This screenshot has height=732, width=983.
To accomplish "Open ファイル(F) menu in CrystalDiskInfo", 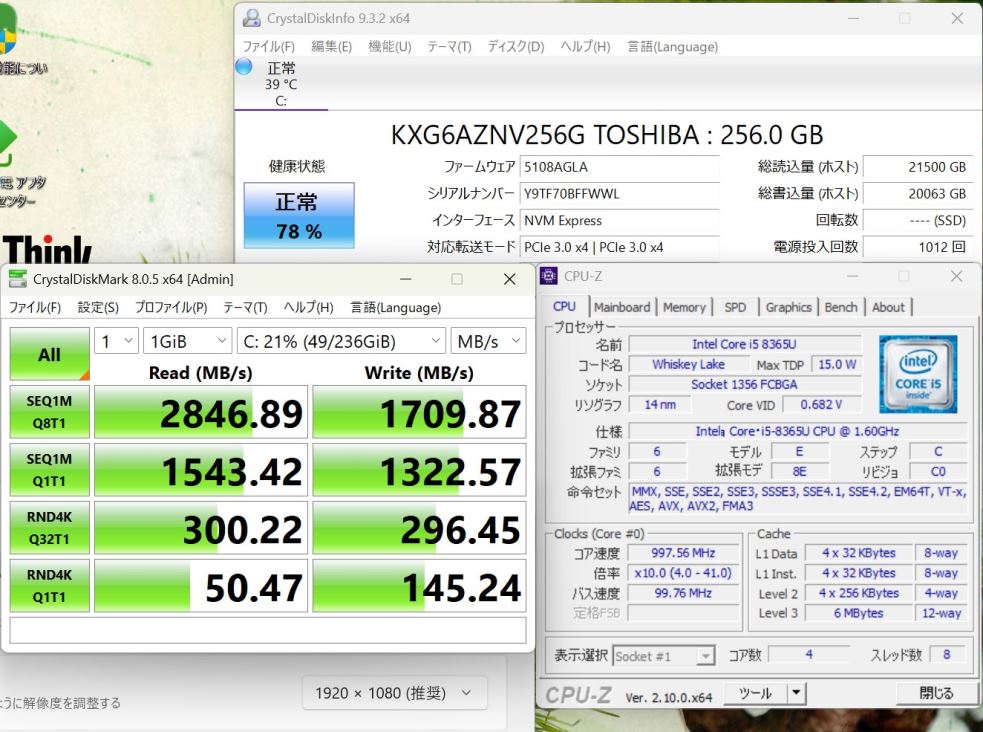I will point(268,46).
